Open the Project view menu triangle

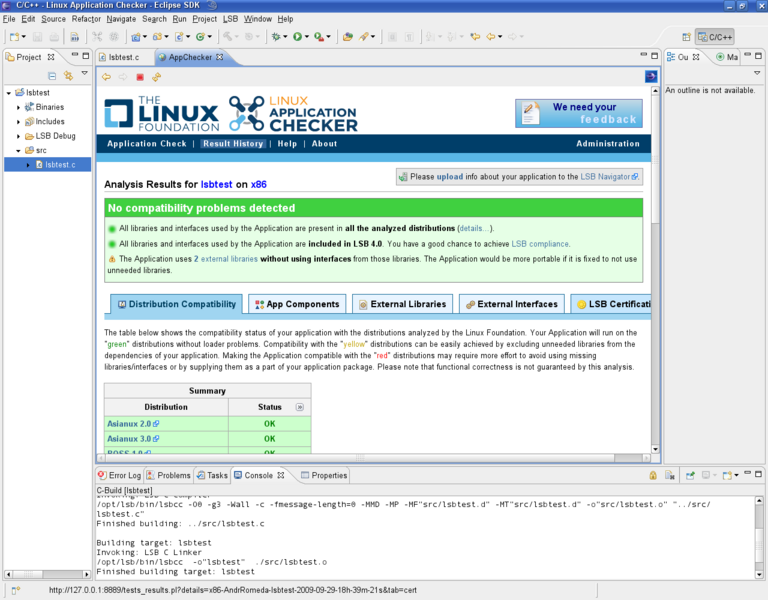pos(85,73)
